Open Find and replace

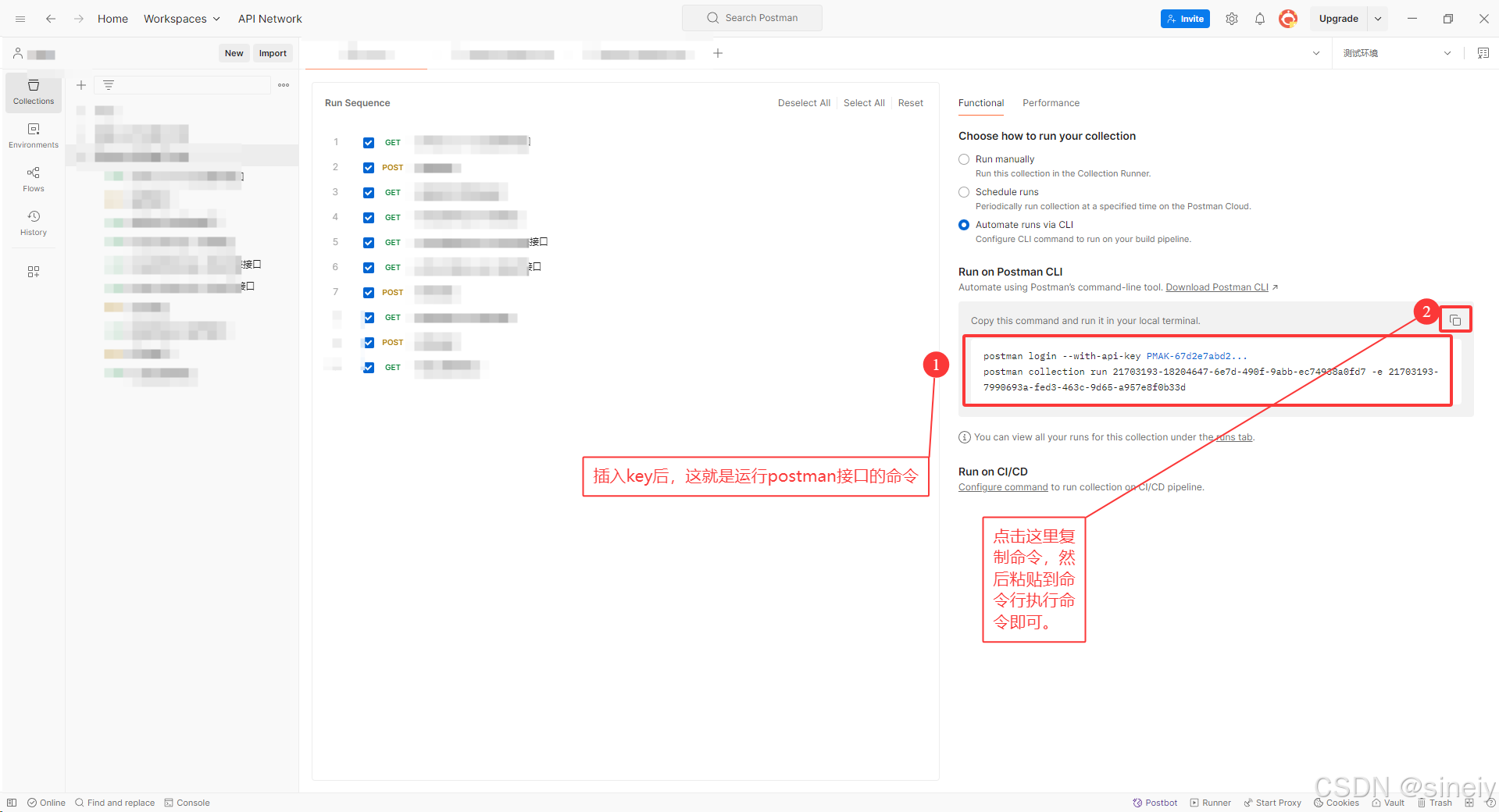[115, 803]
